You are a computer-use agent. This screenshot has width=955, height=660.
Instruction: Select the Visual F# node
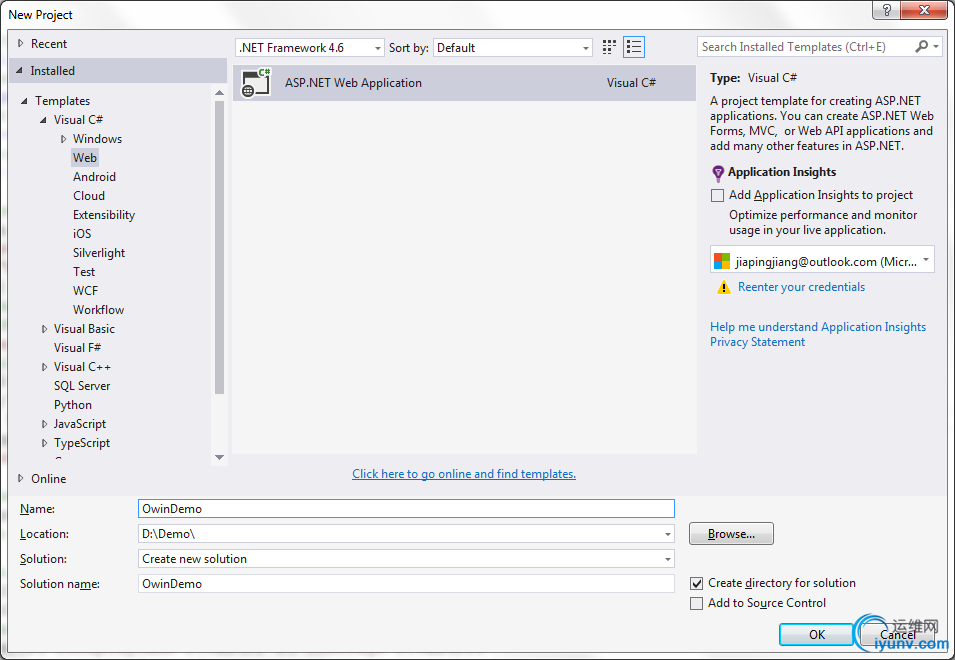tap(77, 348)
